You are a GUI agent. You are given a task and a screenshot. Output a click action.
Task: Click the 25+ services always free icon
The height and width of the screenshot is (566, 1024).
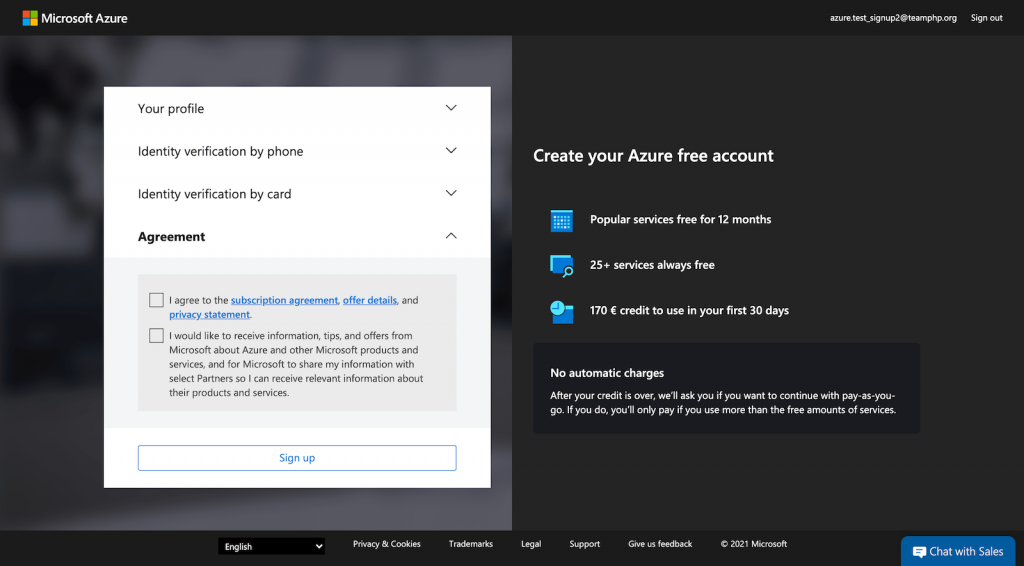562,266
